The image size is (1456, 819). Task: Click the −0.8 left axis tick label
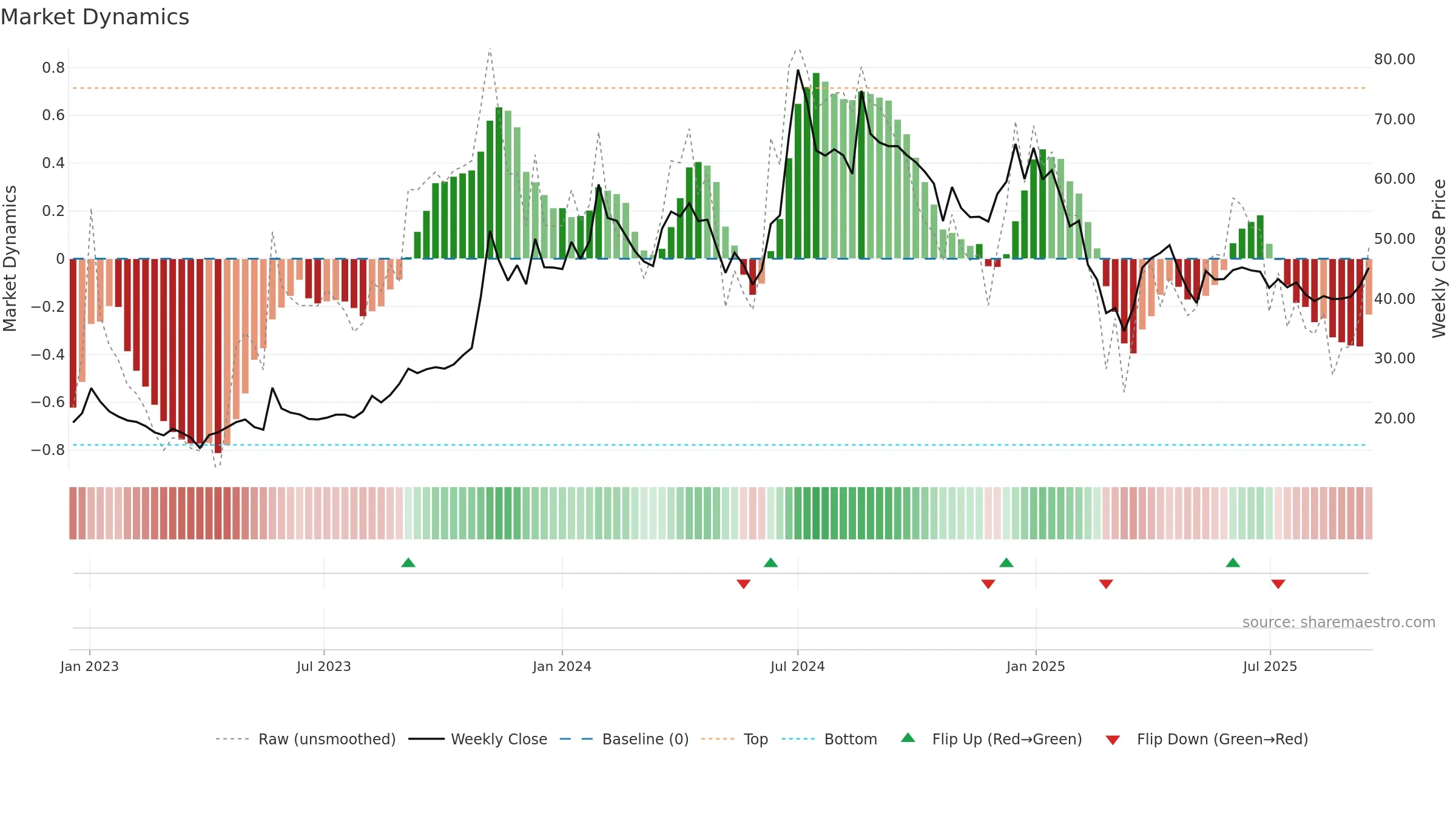[x=48, y=450]
